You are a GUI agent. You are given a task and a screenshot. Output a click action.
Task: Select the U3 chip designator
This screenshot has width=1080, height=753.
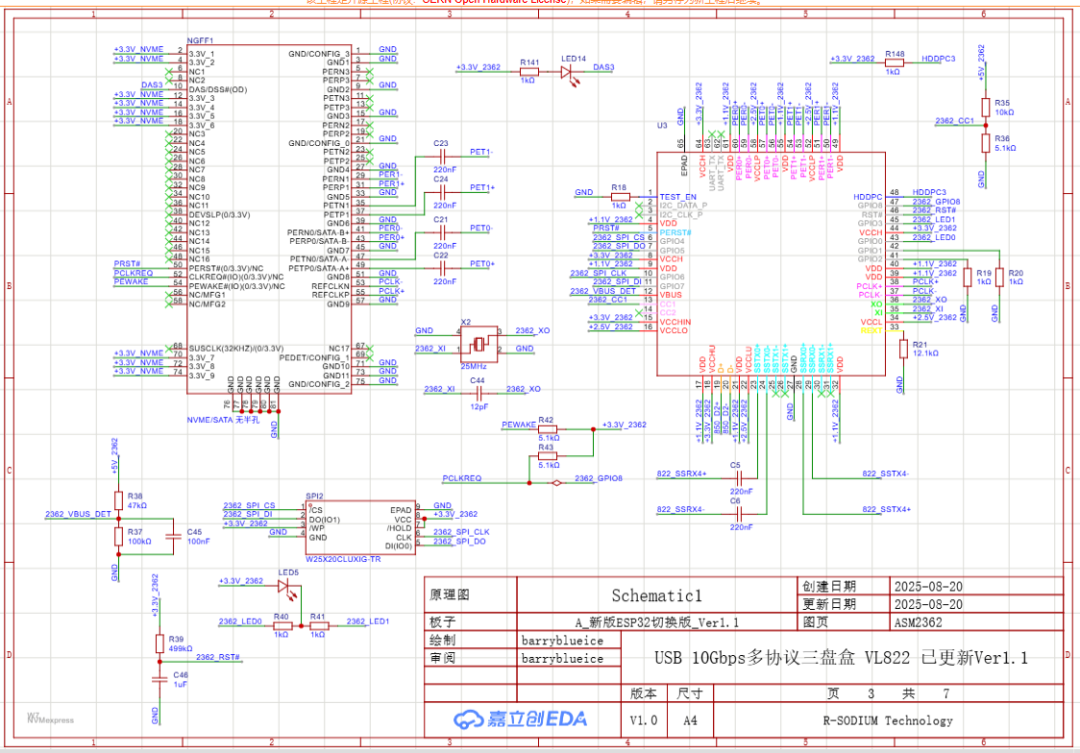tap(662, 125)
